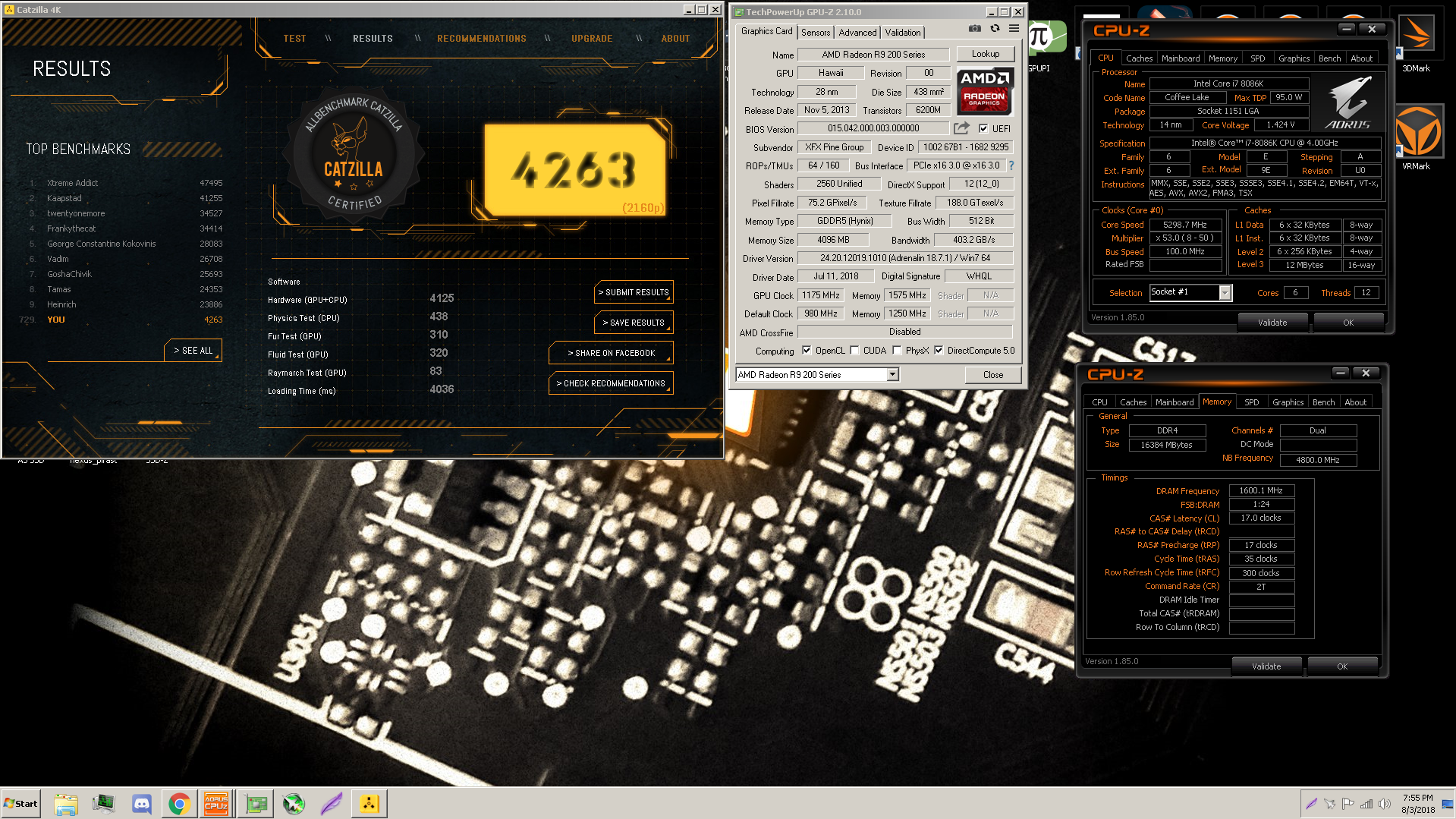
Task: Click Windows Start button
Action: click(20, 804)
